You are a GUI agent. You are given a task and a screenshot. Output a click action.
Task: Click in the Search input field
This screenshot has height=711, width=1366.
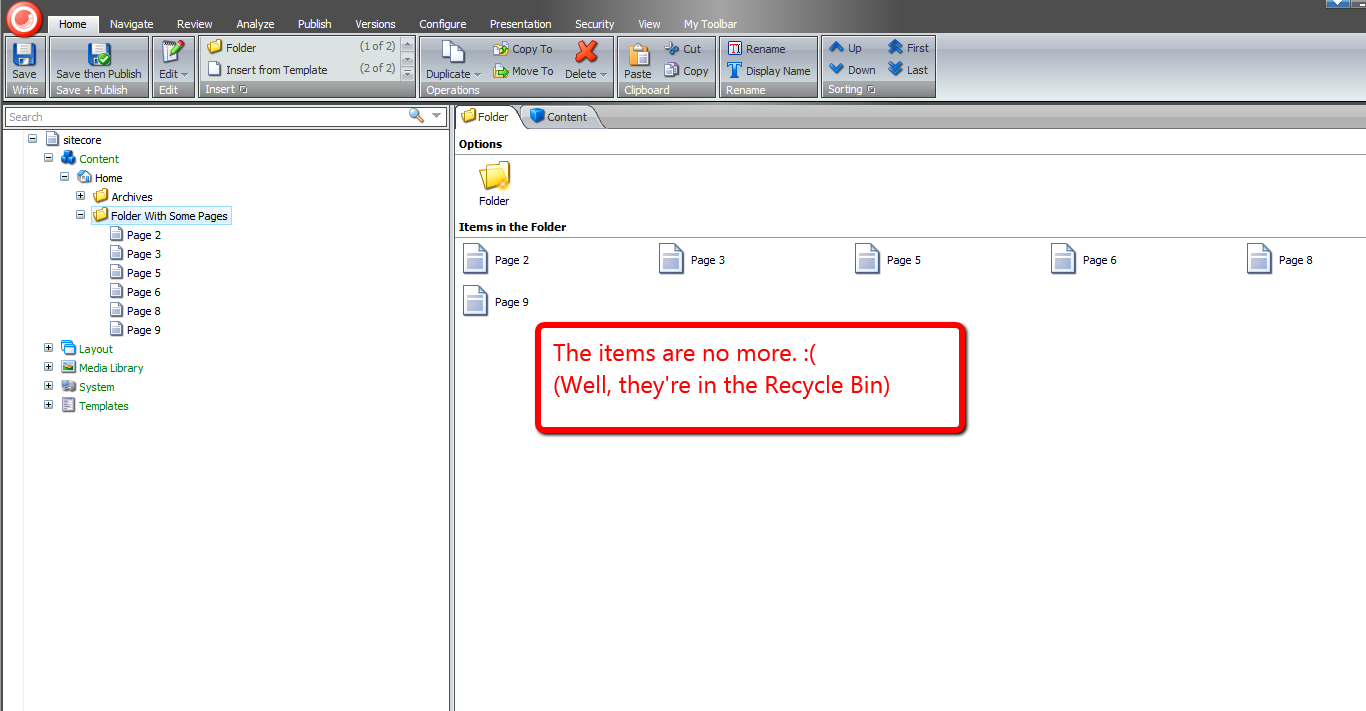click(200, 117)
